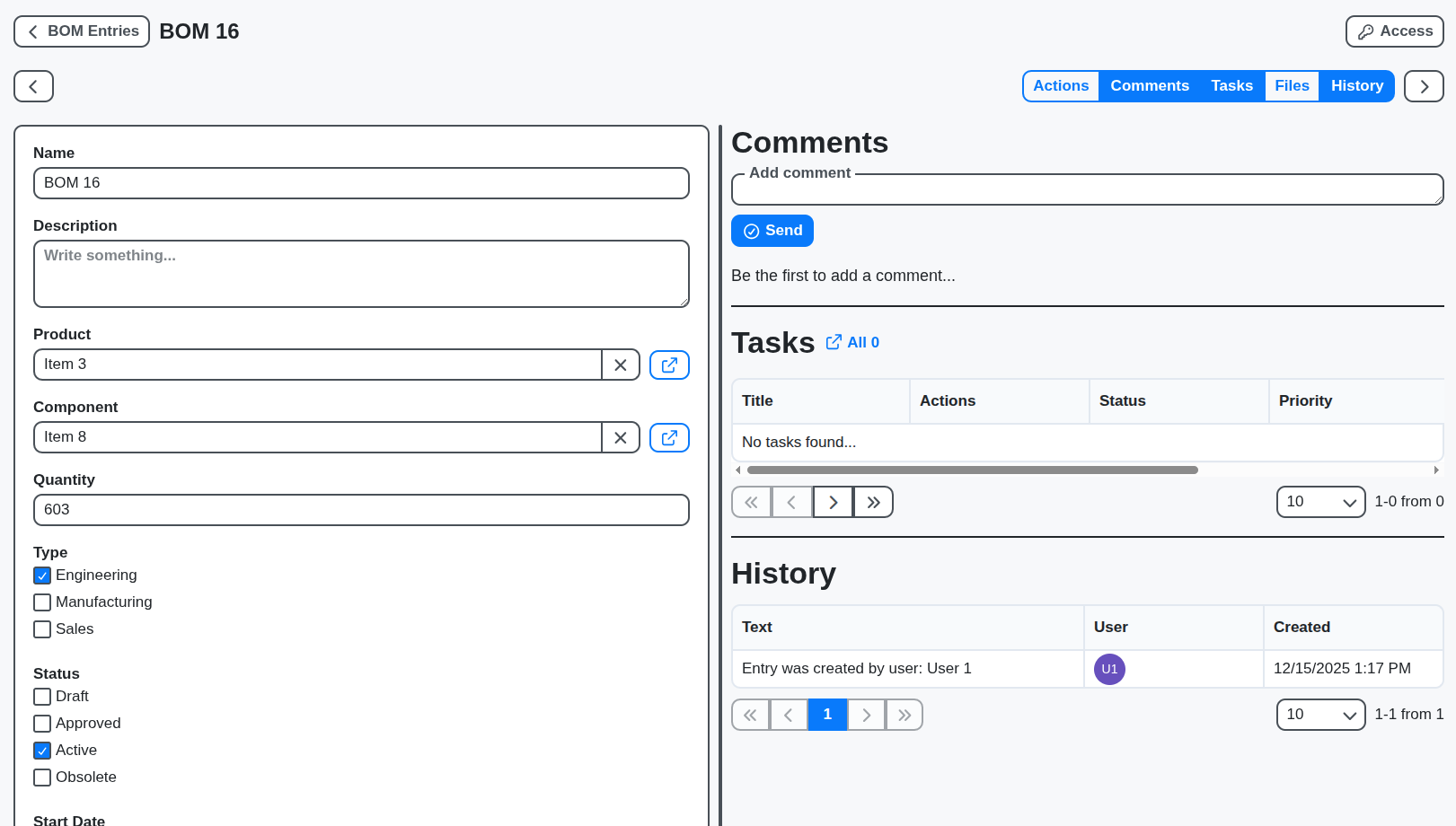
Task: Open Item 8 via the Component external link icon
Action: coord(669,437)
